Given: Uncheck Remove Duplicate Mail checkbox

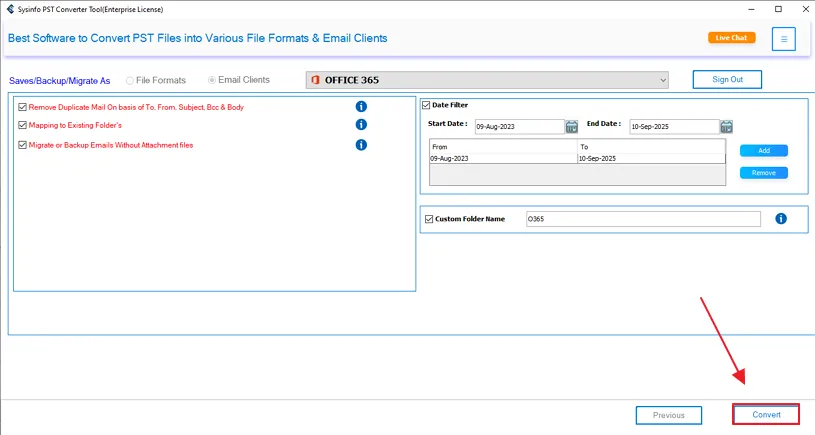Looking at the screenshot, I should click(22, 107).
